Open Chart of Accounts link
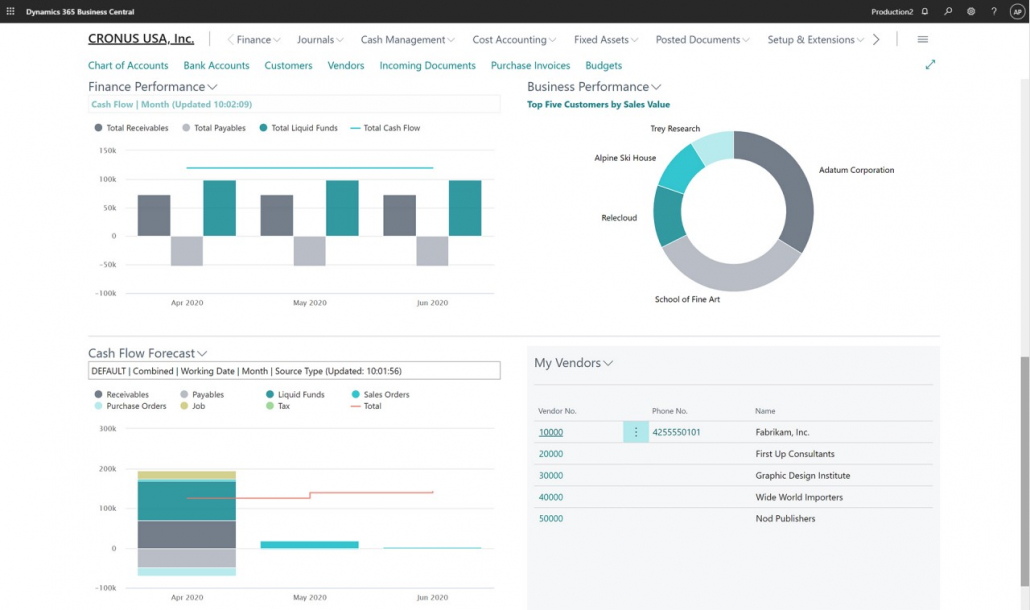1030x610 pixels. click(x=128, y=65)
